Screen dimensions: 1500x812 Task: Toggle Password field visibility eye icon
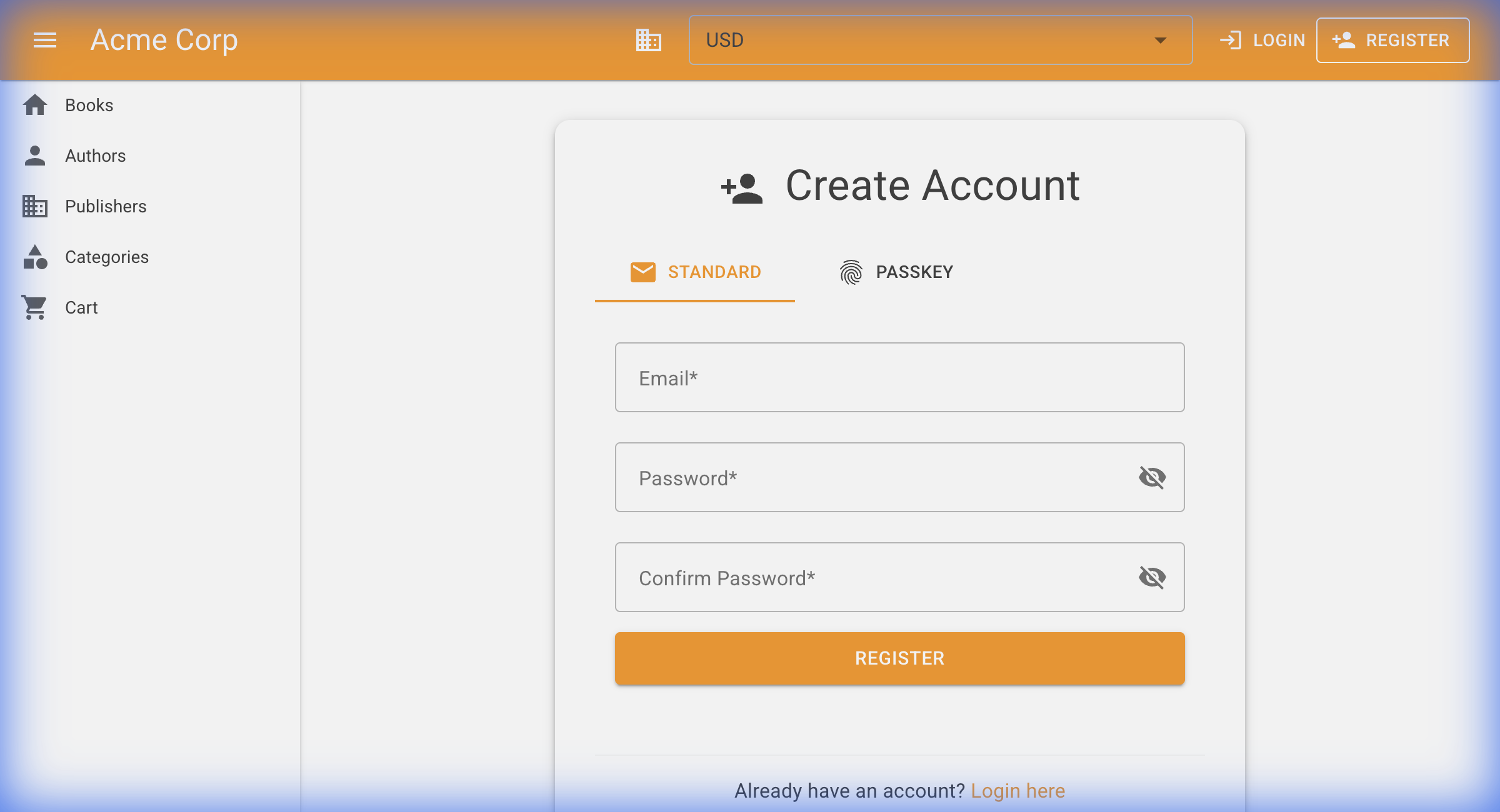[1152, 478]
